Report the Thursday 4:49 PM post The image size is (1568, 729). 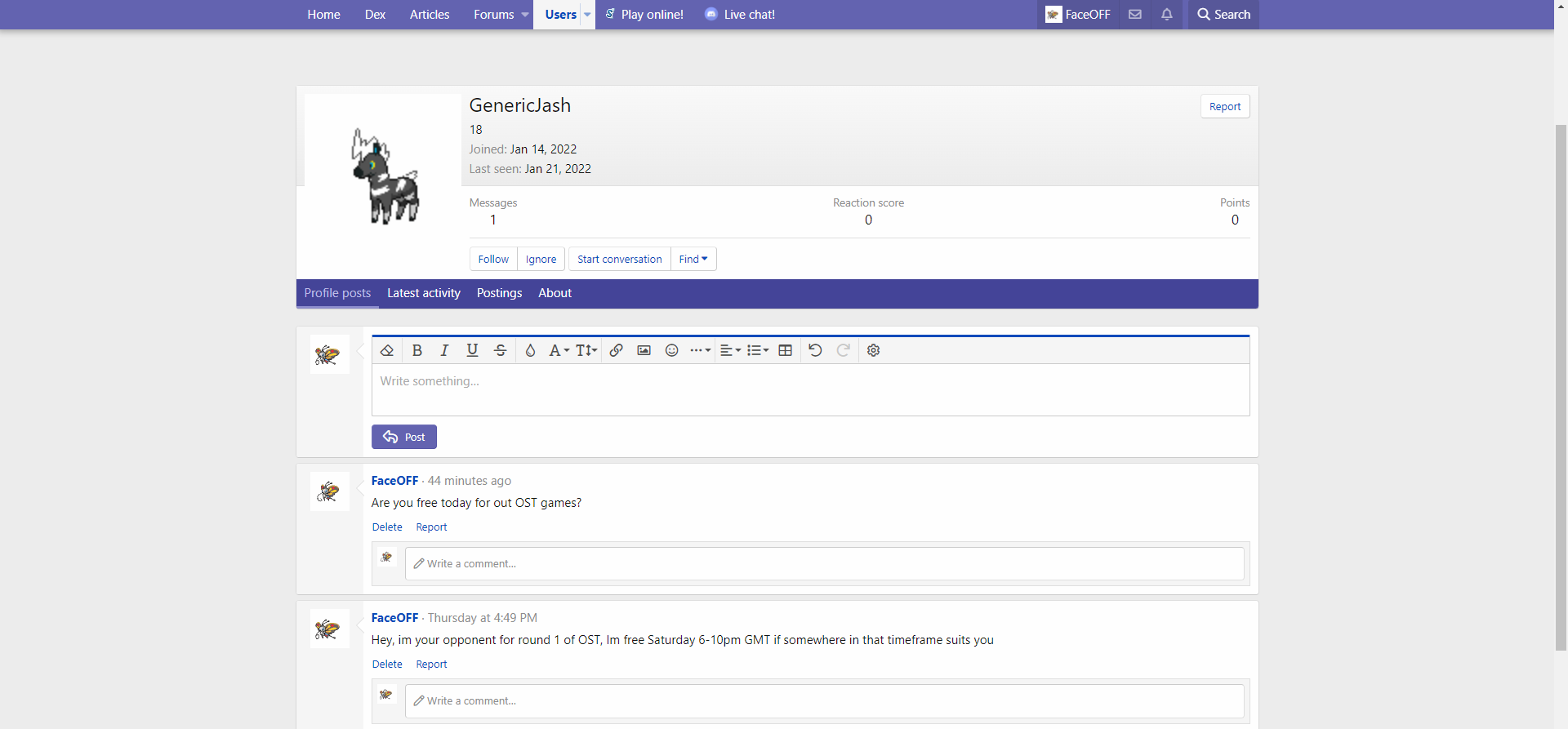point(431,665)
